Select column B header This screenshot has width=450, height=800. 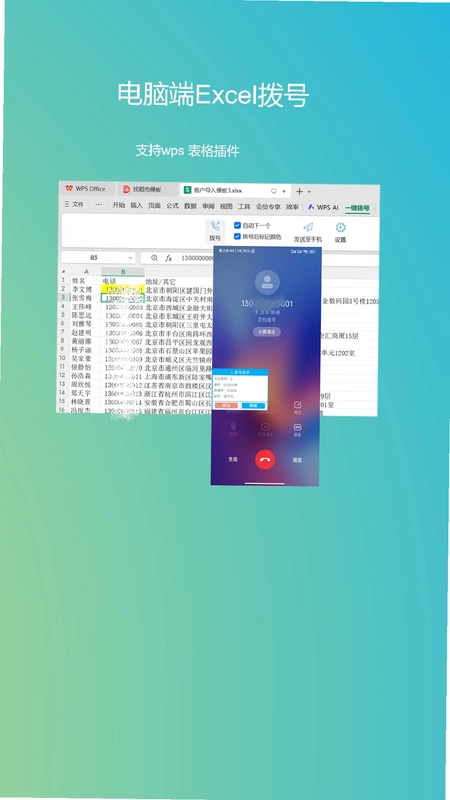click(123, 272)
